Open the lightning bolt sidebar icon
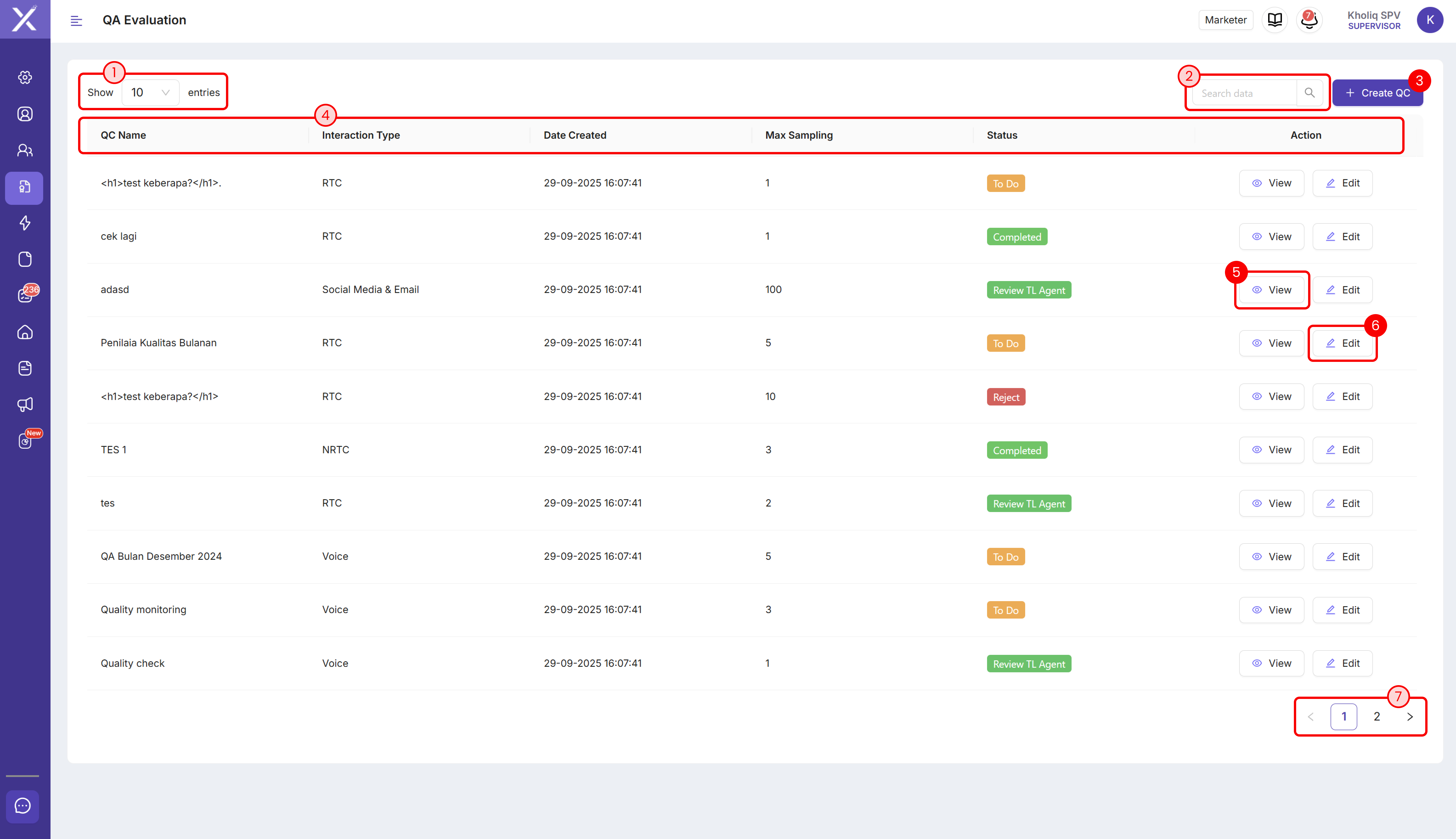 tap(25, 223)
